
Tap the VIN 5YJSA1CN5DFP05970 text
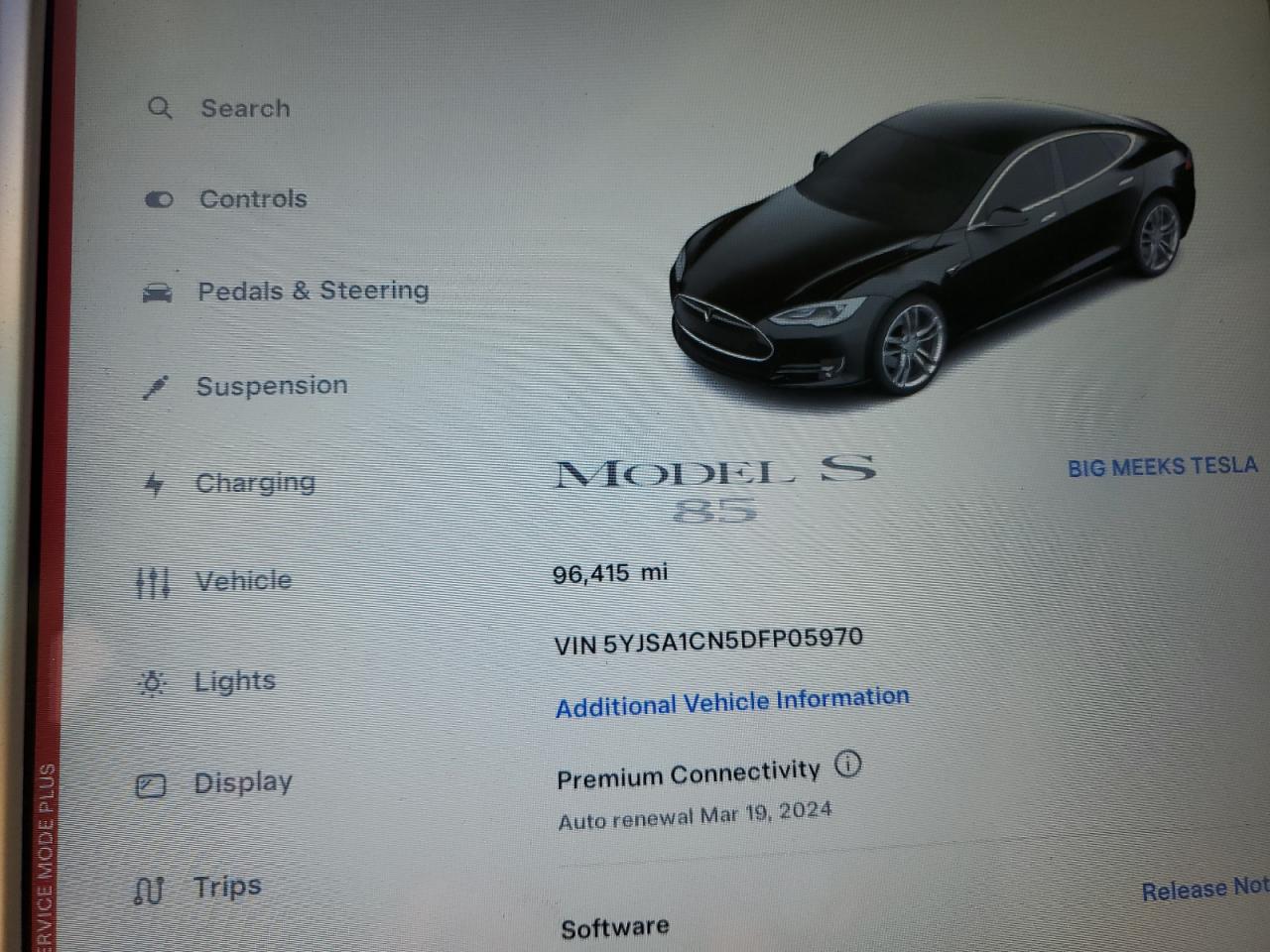point(708,640)
